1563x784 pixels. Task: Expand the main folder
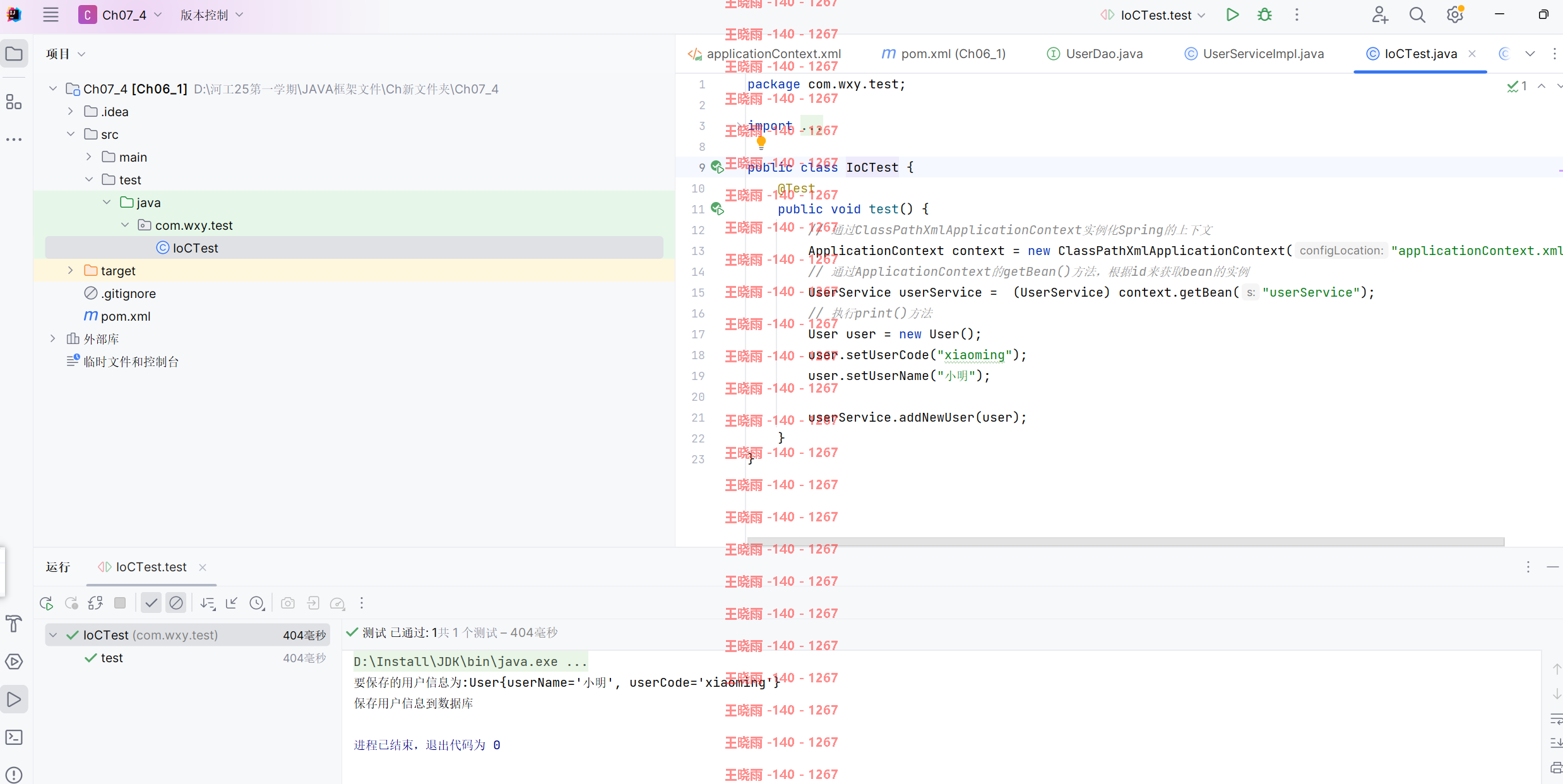[88, 157]
